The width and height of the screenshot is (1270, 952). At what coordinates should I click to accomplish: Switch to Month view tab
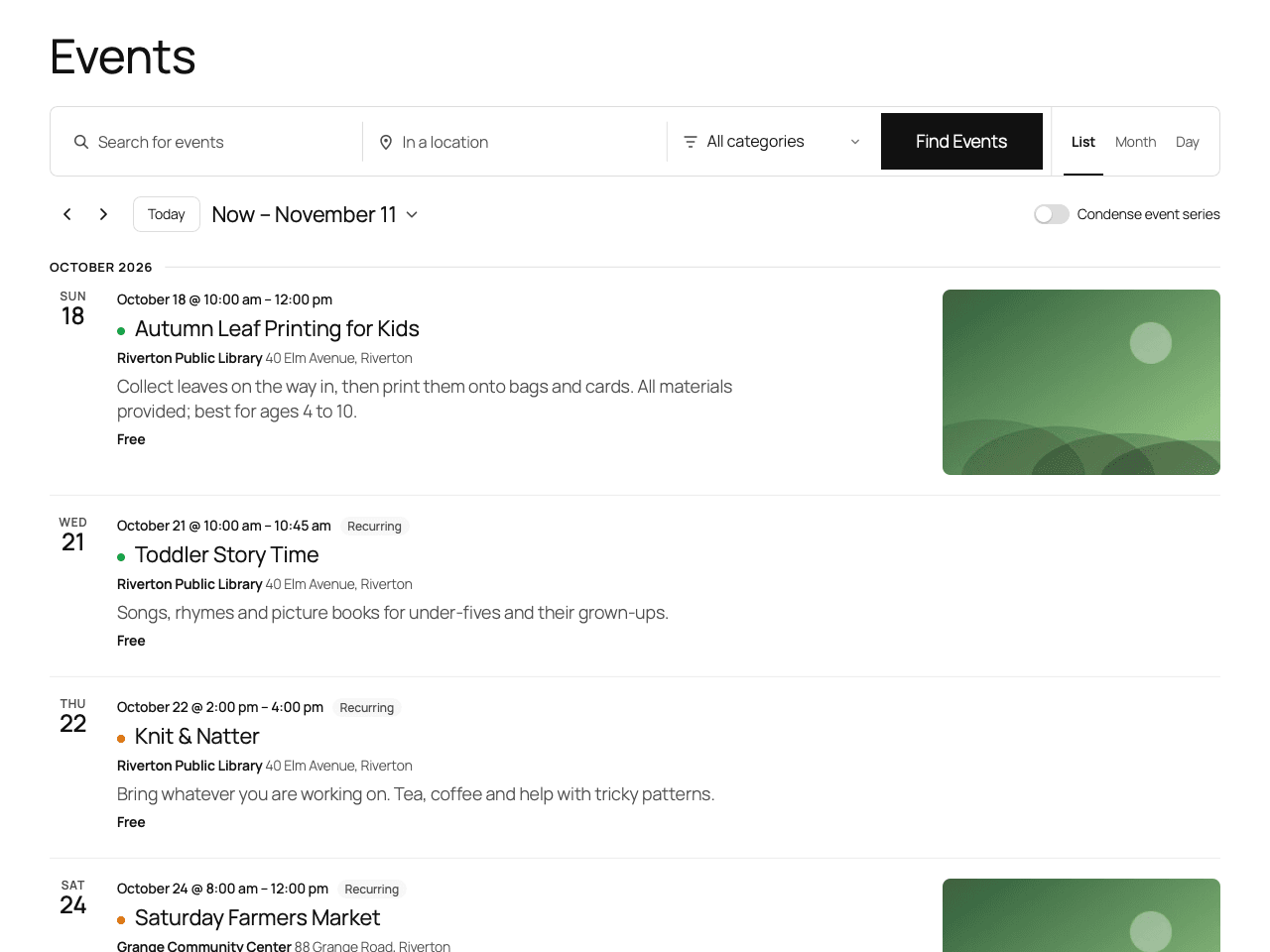point(1135,142)
